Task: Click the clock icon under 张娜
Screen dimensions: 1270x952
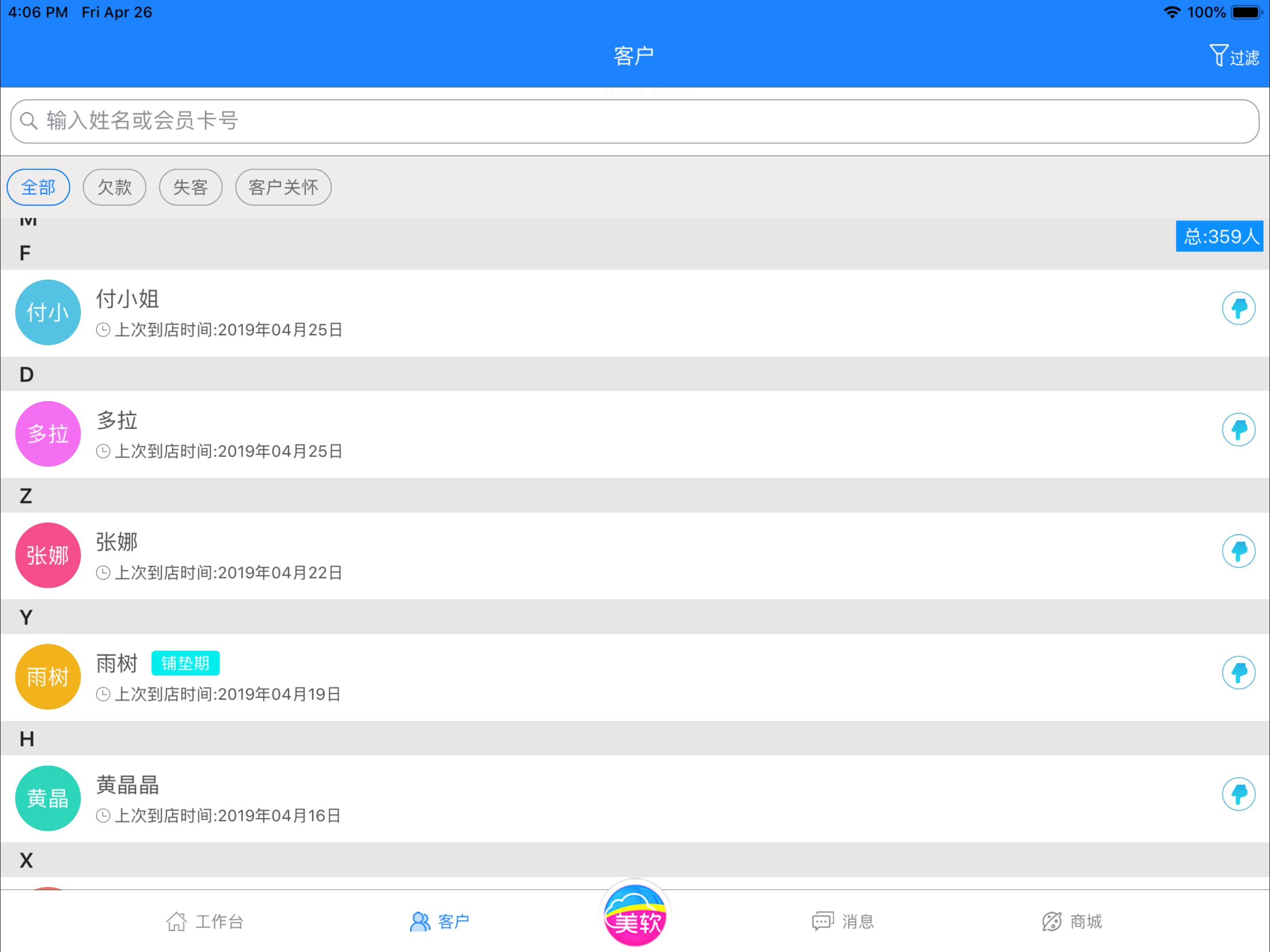Action: [x=103, y=573]
